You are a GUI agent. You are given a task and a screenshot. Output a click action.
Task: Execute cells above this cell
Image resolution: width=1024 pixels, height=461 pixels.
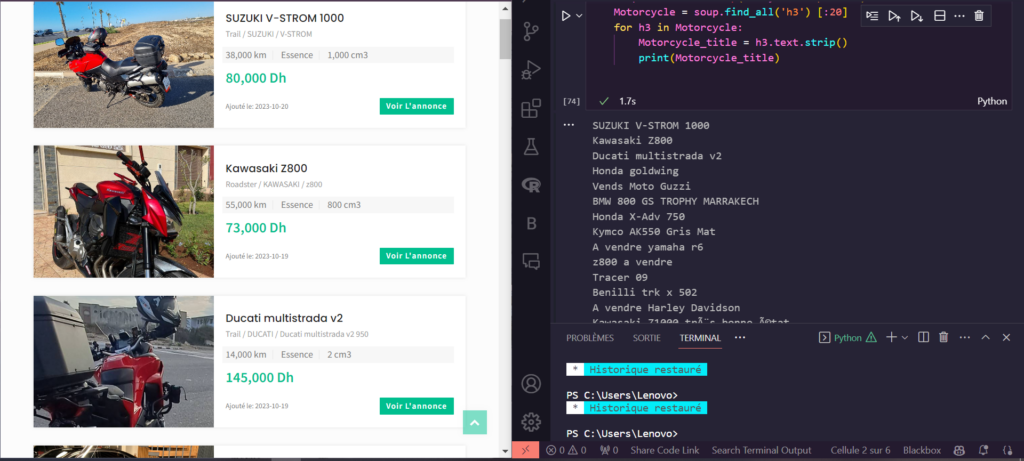click(x=894, y=16)
